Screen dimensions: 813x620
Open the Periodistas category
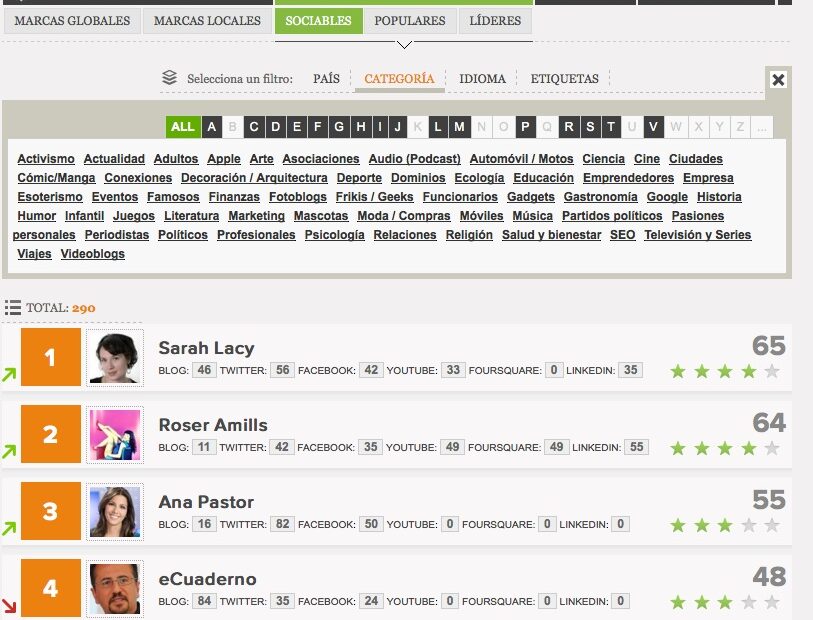[117, 235]
